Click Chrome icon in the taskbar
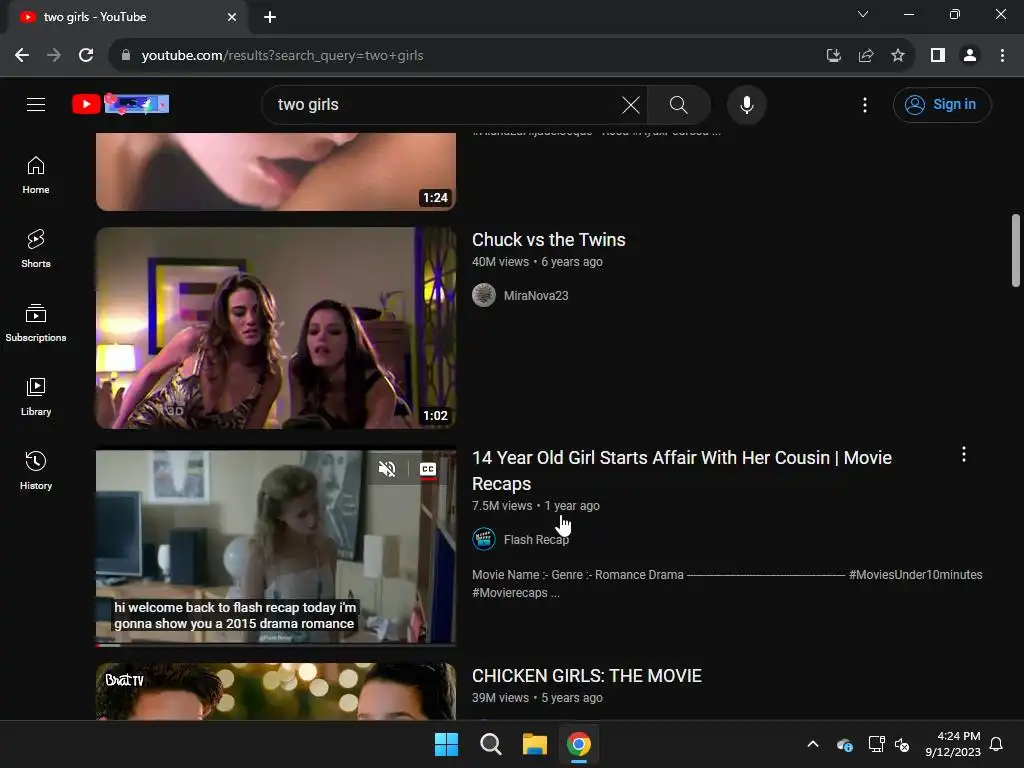 click(579, 744)
